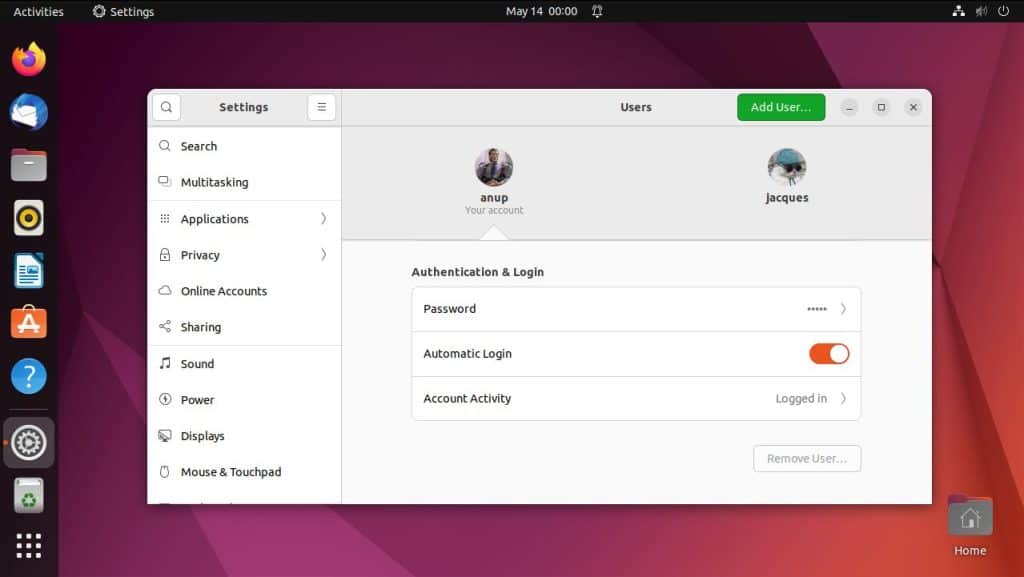Image resolution: width=1024 pixels, height=577 pixels.
Task: Open the Settings search with the magnifier icon
Action: coord(166,107)
